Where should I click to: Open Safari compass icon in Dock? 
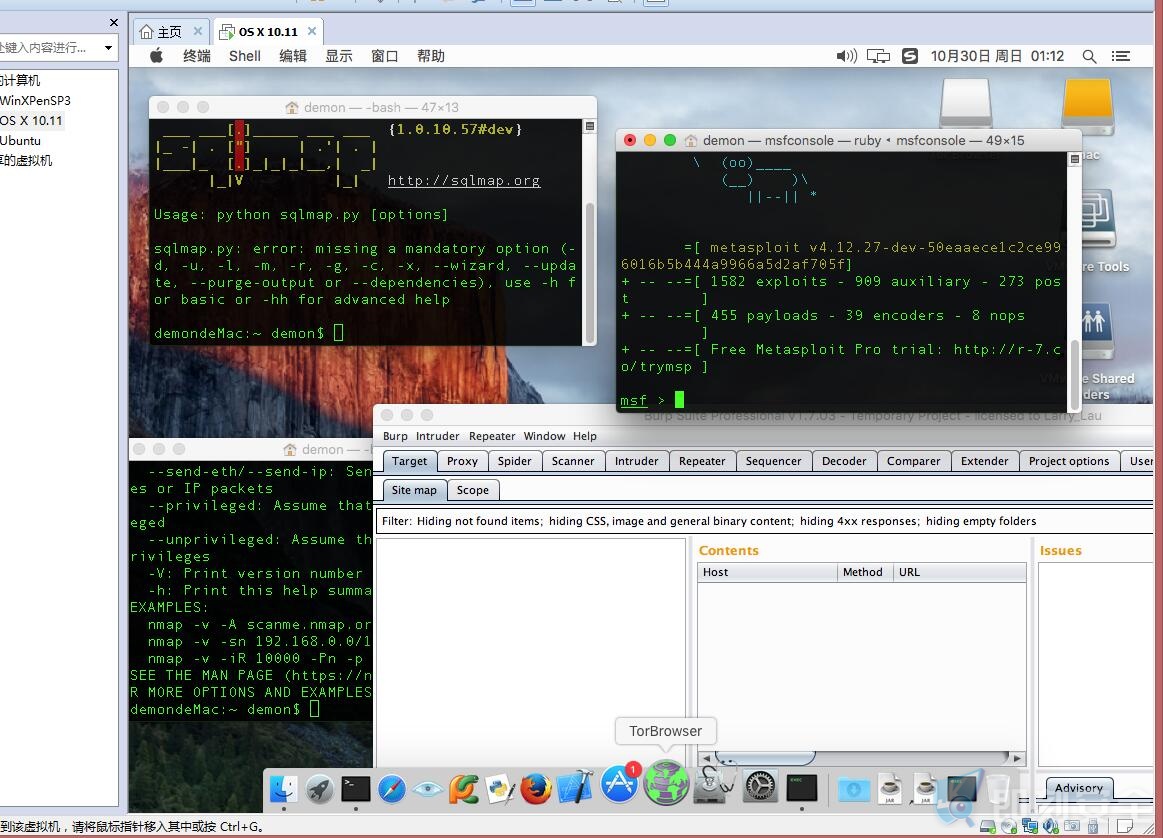[392, 789]
